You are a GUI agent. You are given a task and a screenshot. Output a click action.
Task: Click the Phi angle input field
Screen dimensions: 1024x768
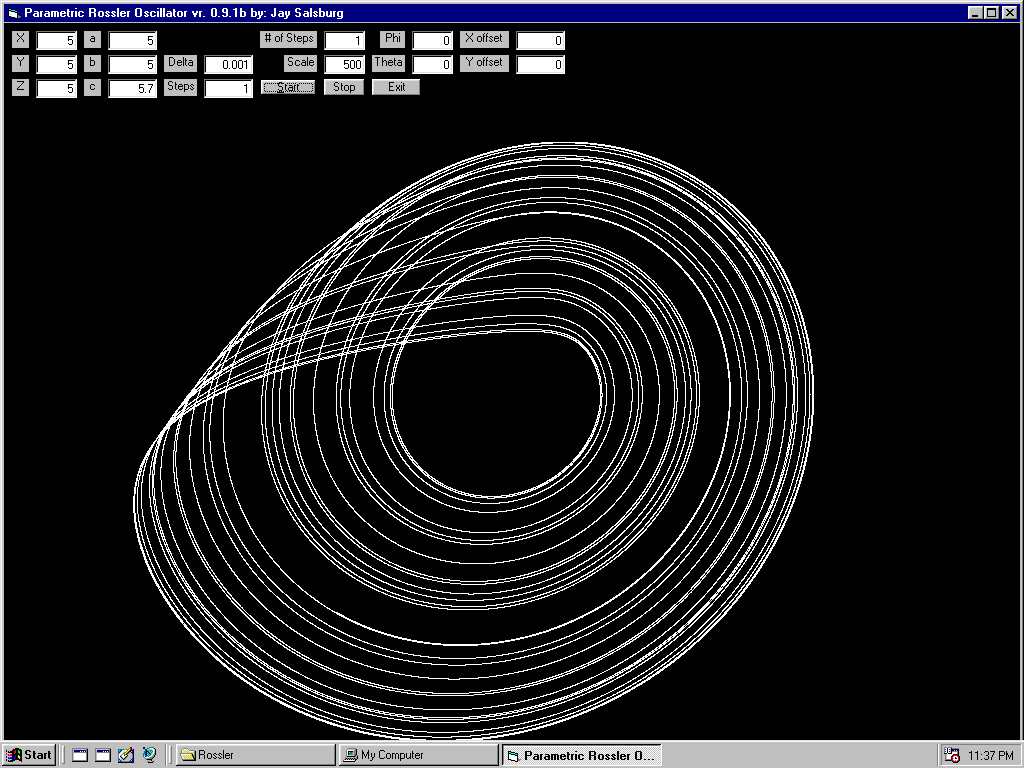pos(433,41)
